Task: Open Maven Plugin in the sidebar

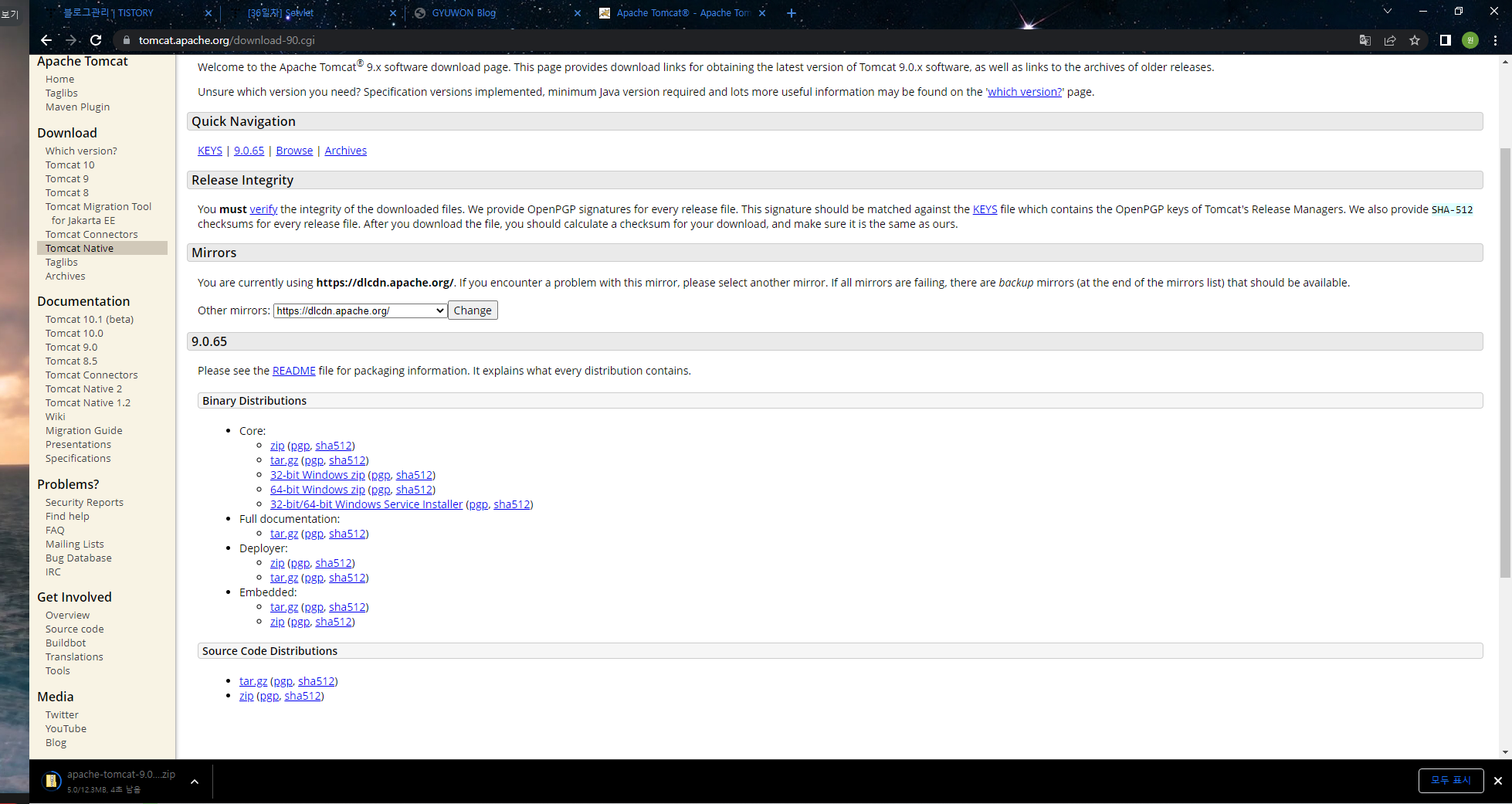Action: 77,107
